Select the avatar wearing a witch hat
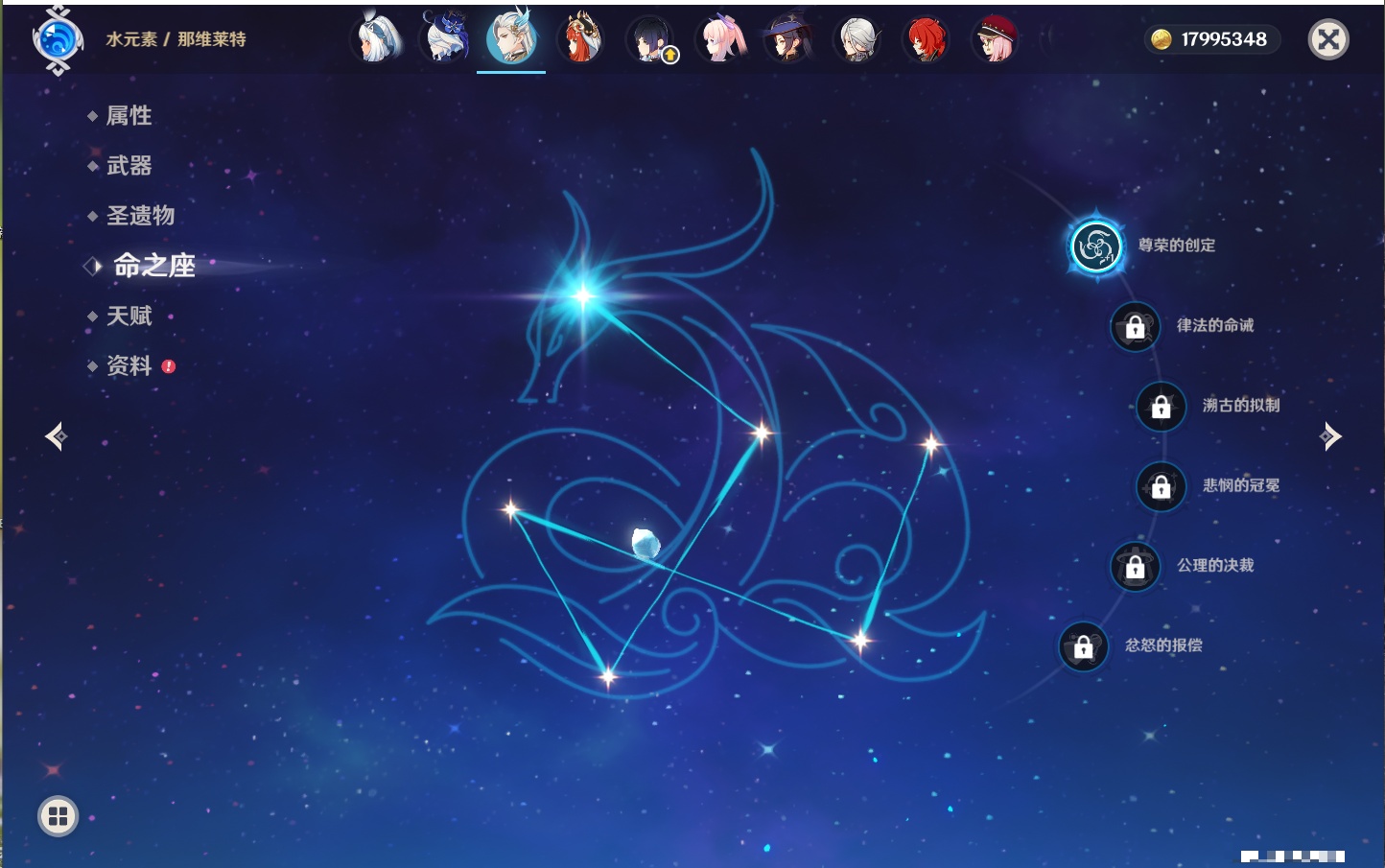1385x868 pixels. click(x=787, y=39)
